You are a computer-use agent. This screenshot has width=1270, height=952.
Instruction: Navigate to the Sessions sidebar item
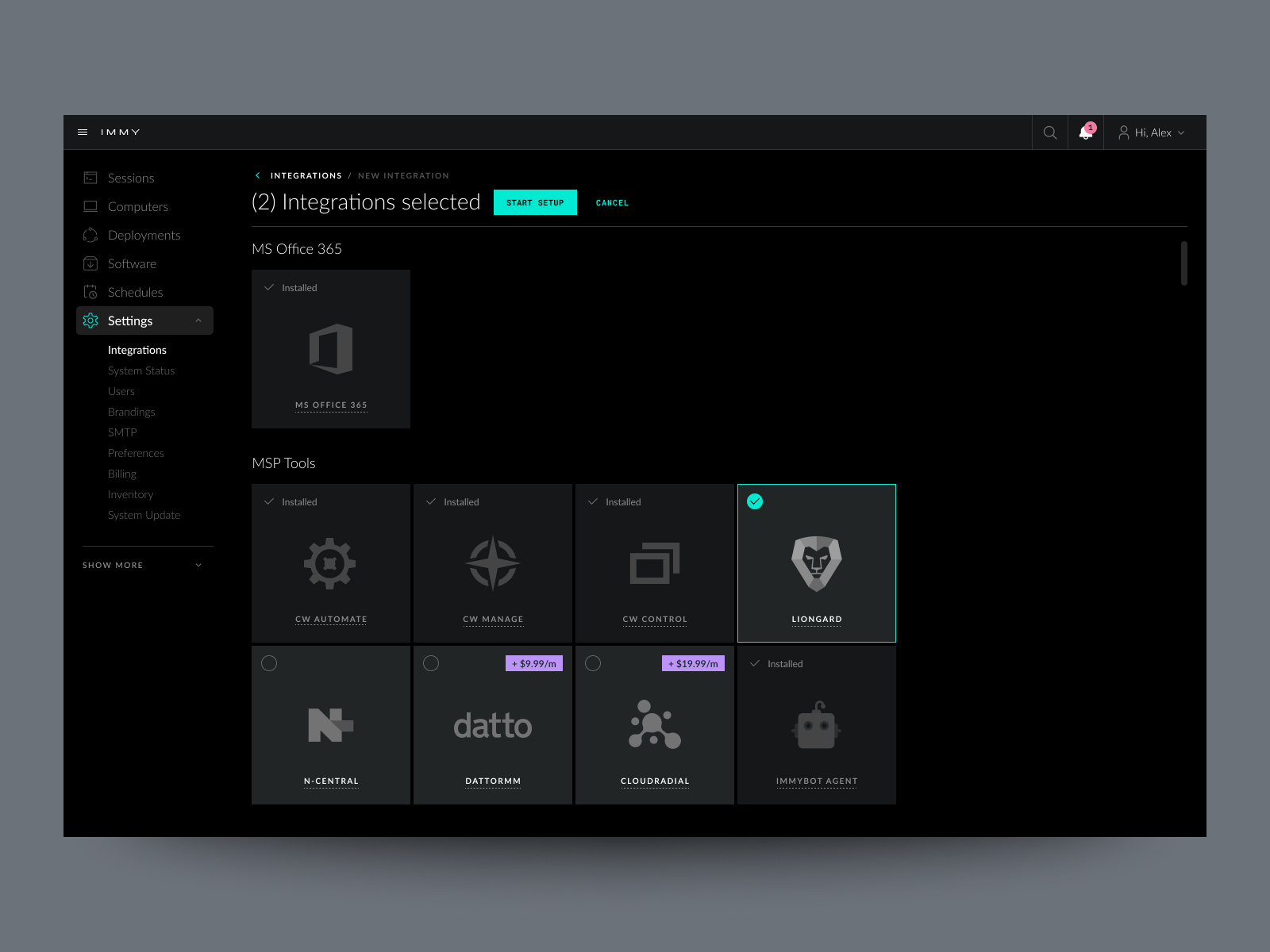[x=131, y=178]
